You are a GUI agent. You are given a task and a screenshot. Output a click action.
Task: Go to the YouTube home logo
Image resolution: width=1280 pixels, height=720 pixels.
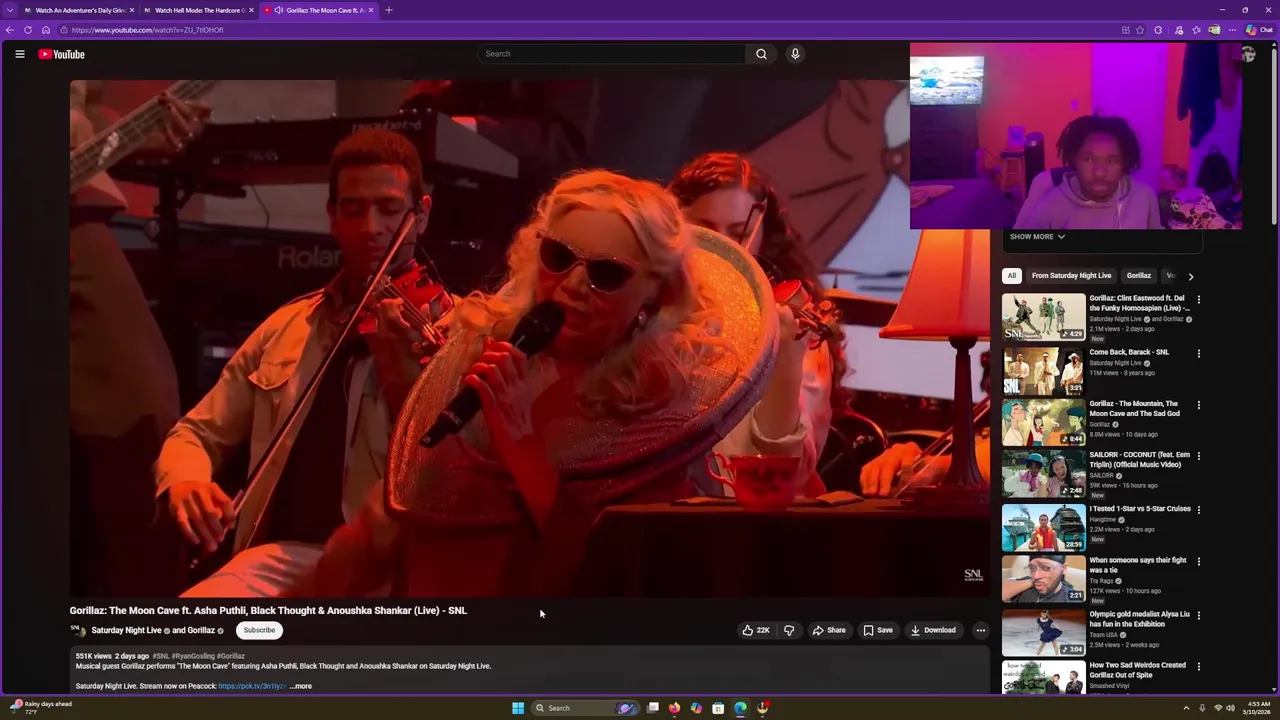61,54
